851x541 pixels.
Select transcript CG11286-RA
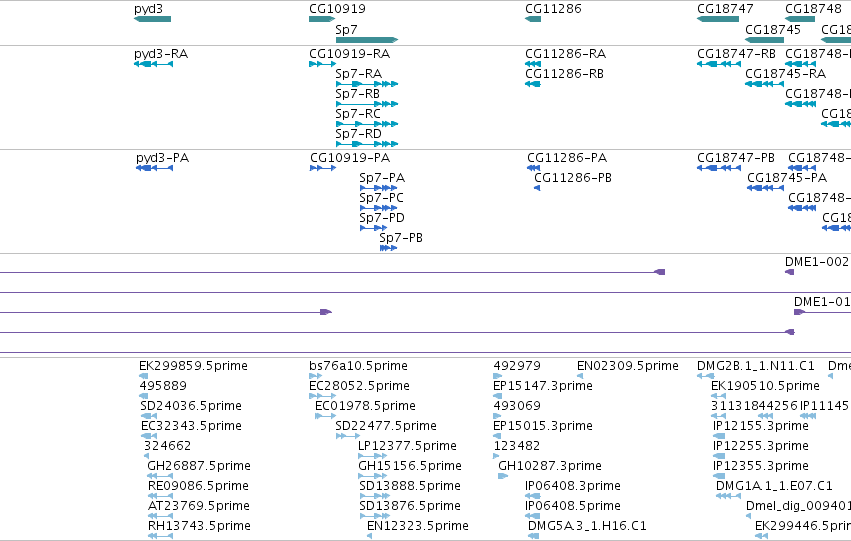pyautogui.click(x=533, y=64)
